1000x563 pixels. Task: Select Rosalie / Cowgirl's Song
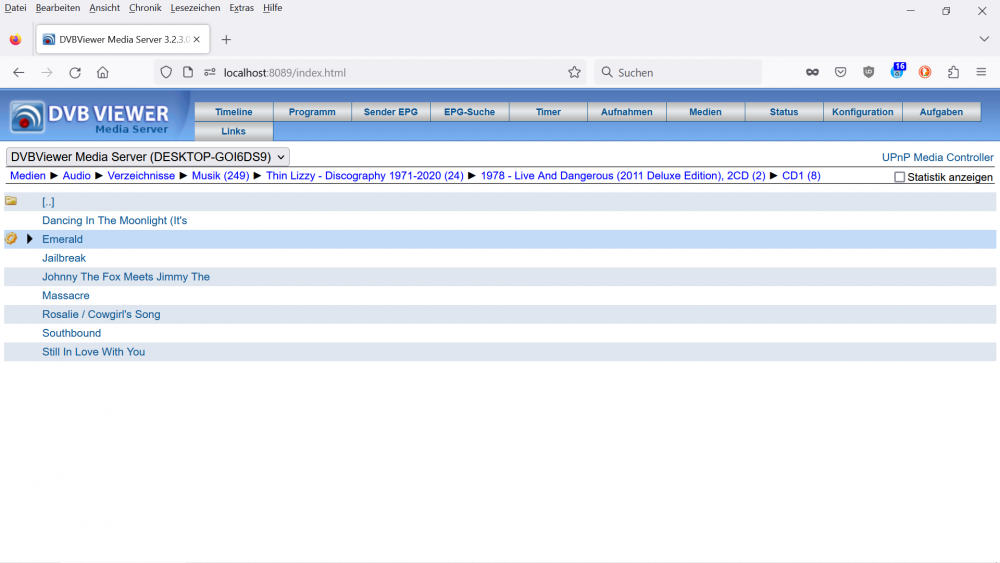(x=101, y=314)
